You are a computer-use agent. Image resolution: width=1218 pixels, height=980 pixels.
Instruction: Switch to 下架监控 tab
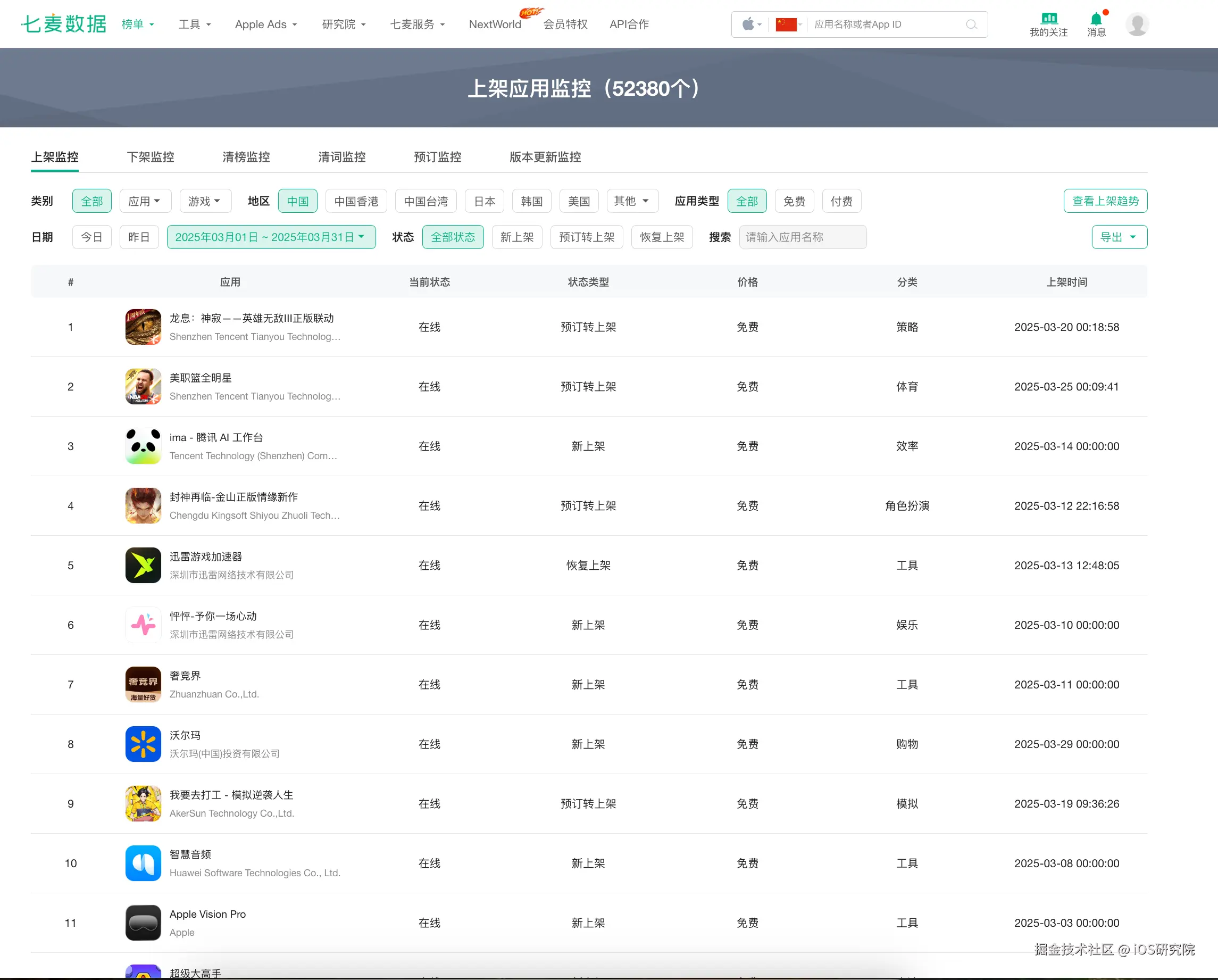[x=151, y=157]
